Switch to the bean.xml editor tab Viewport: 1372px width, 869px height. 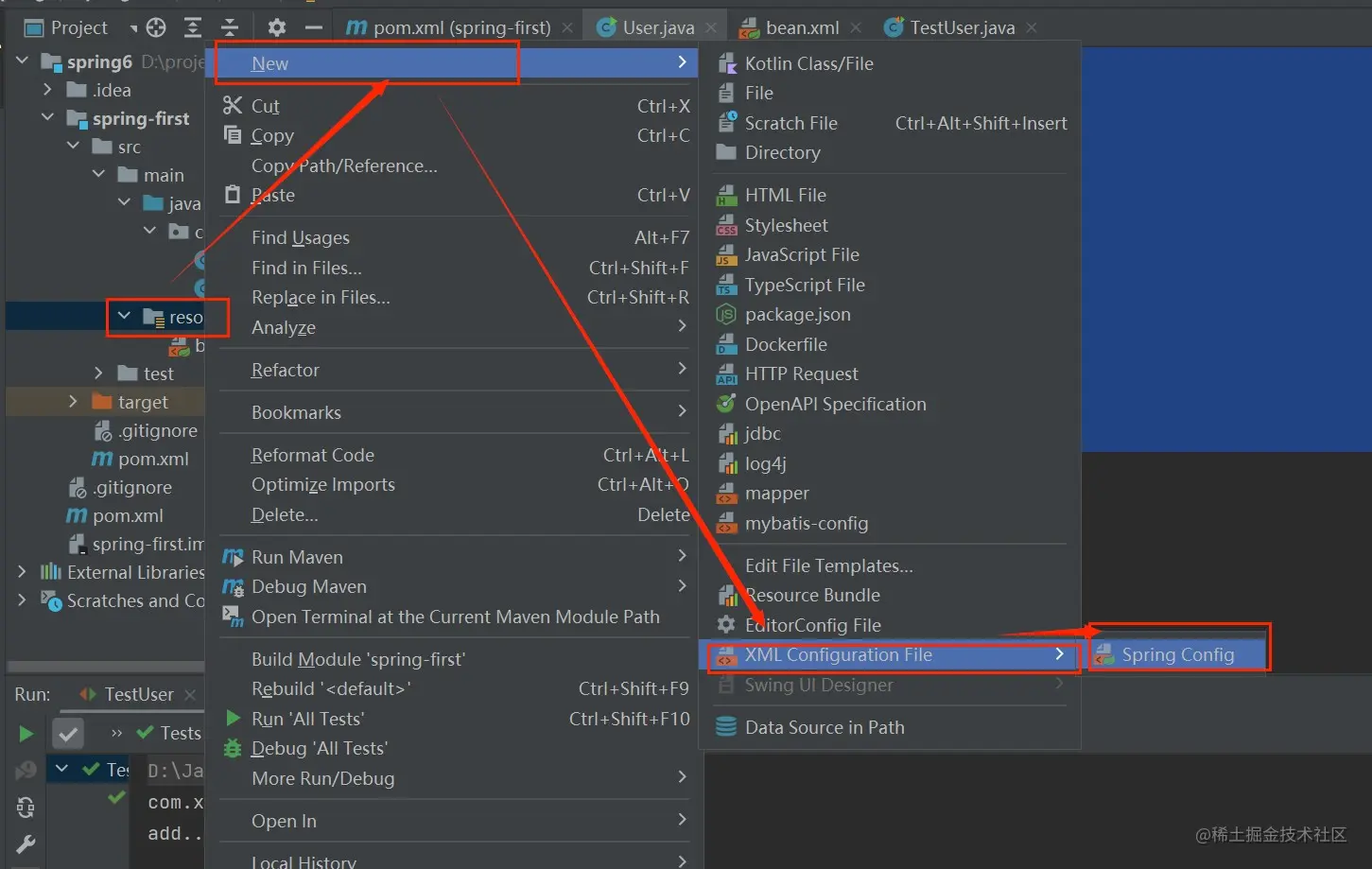pos(802,27)
